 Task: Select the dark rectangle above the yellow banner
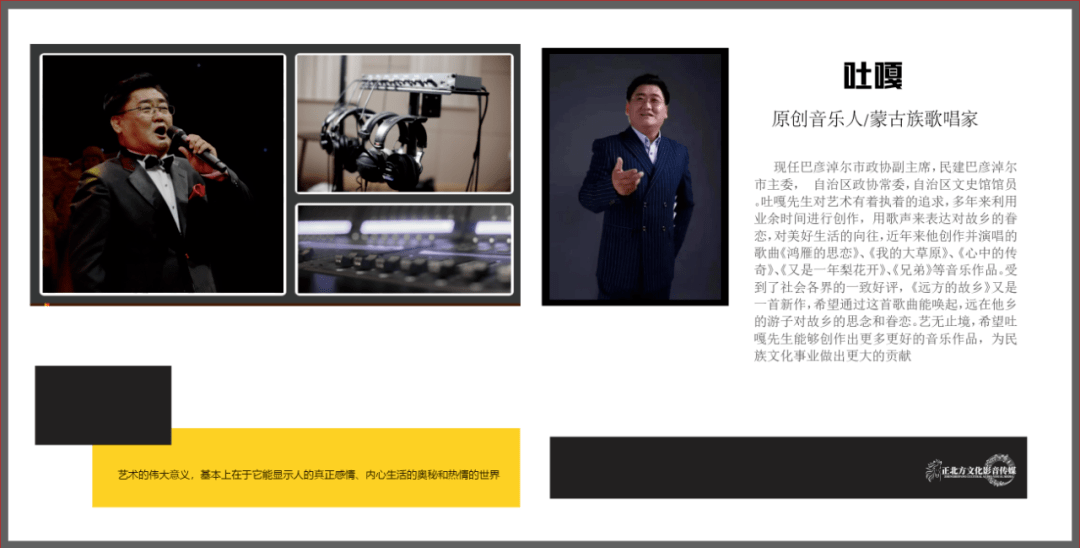click(x=103, y=405)
